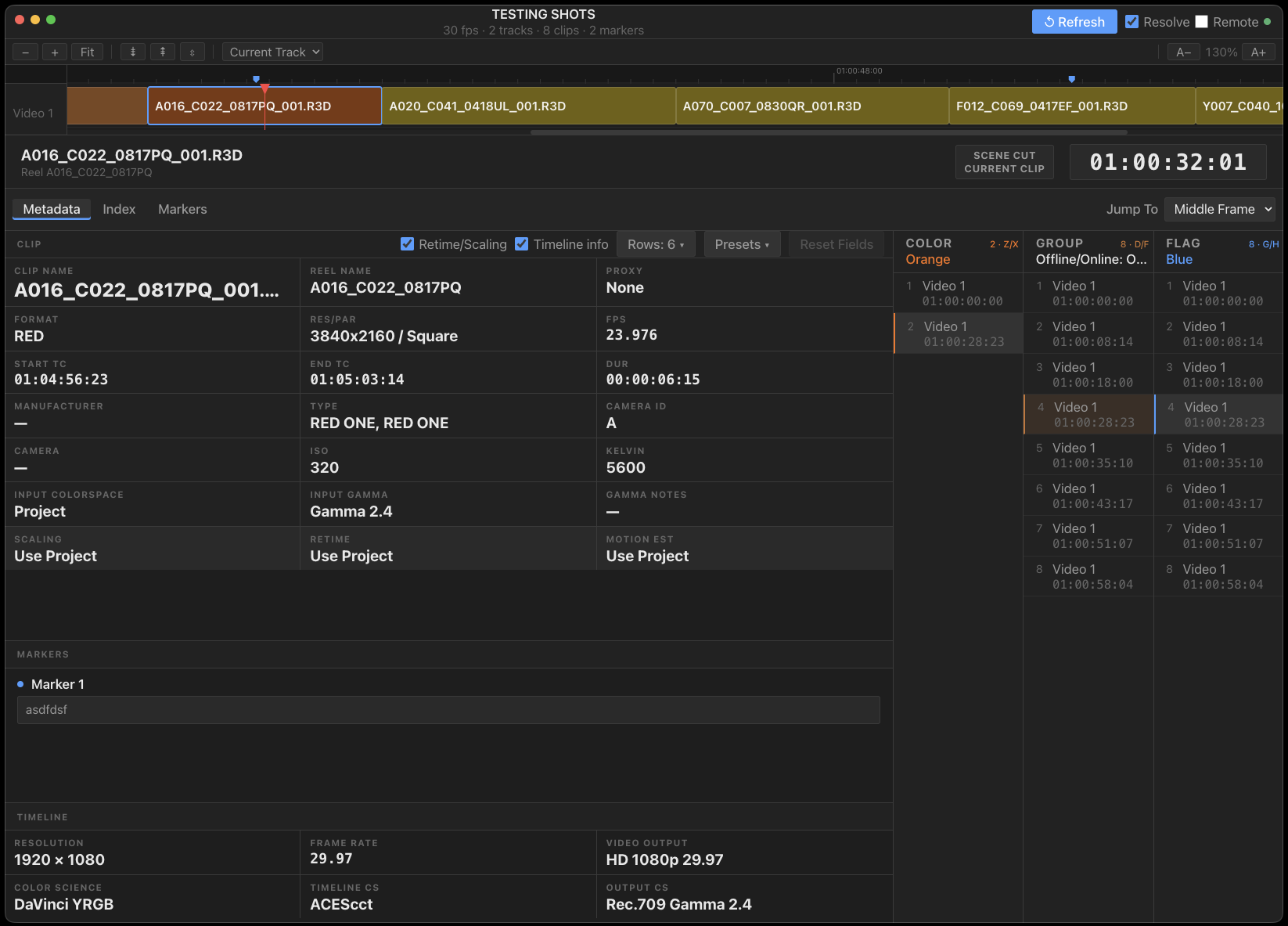The height and width of the screenshot is (926, 1288).
Task: Open the Presets dropdown
Action: click(742, 244)
